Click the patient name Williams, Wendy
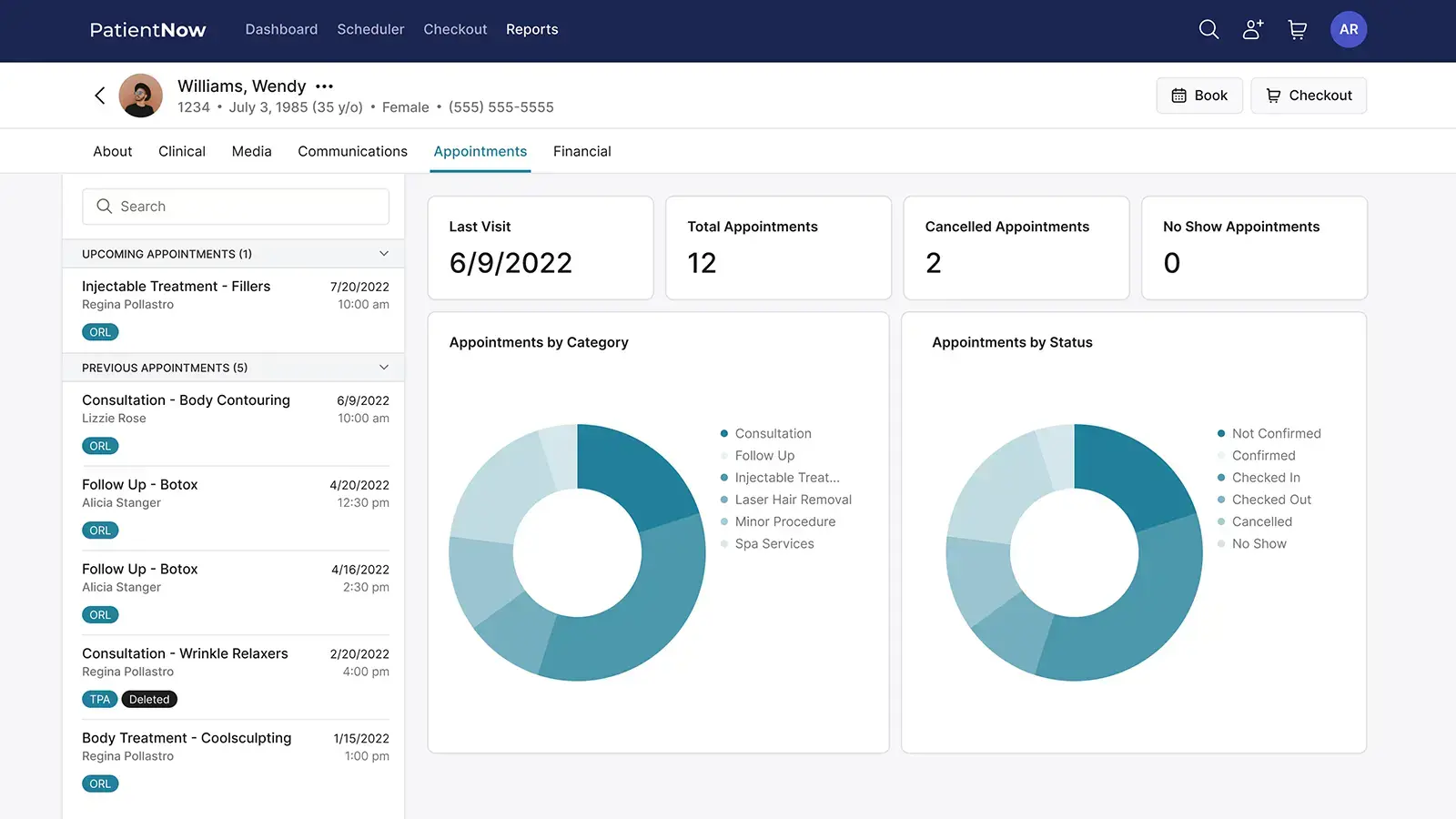Image resolution: width=1456 pixels, height=819 pixels. pos(242,86)
